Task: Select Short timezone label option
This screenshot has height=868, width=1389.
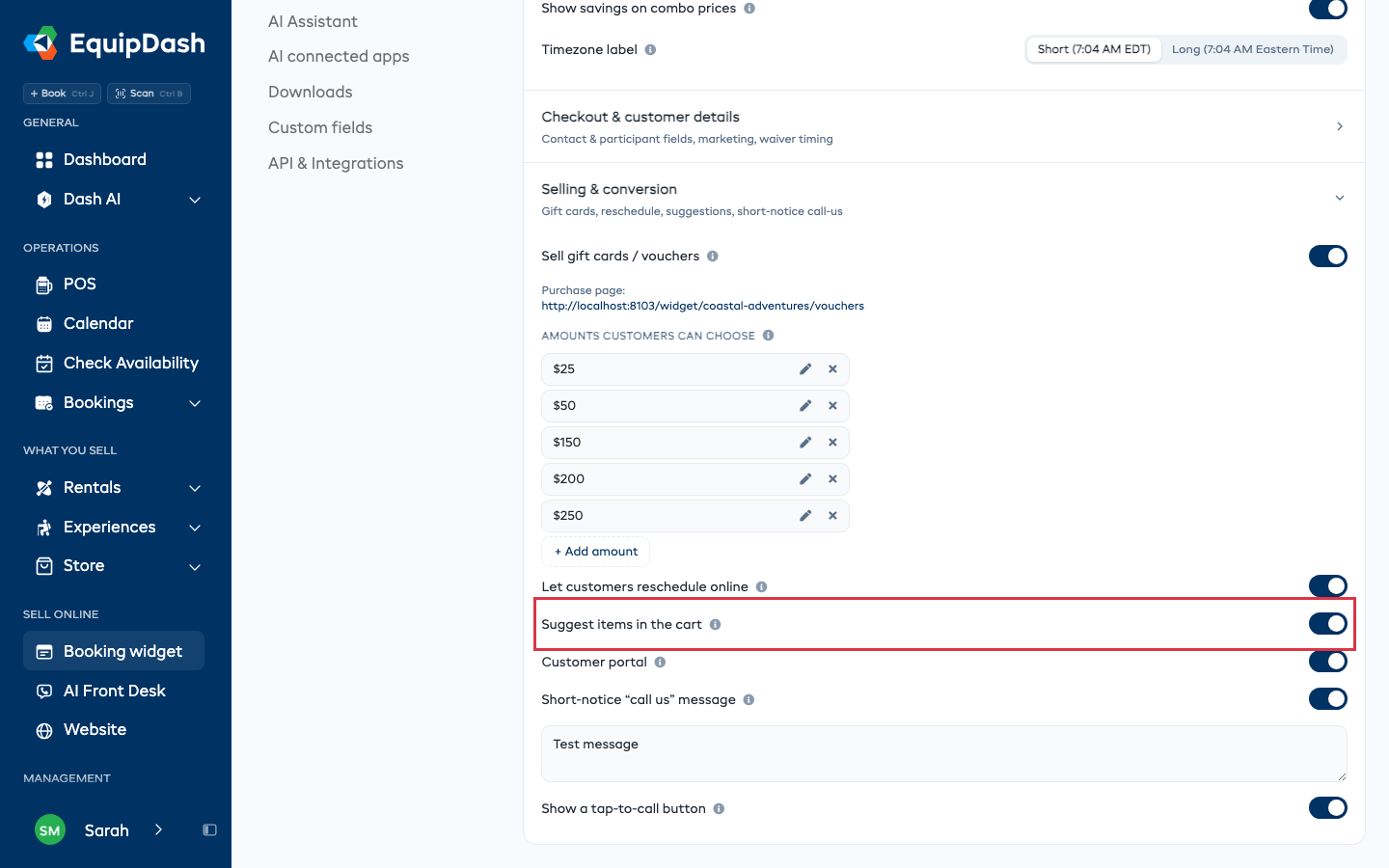Action: click(1094, 50)
